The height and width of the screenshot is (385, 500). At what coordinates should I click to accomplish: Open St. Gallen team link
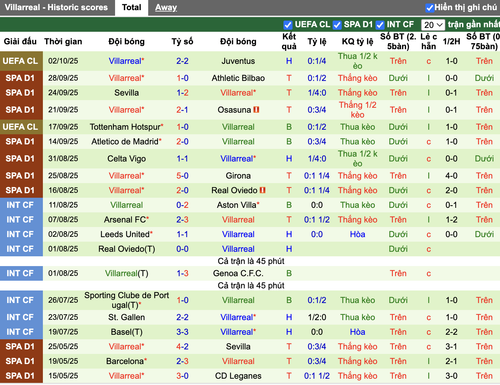(126, 317)
